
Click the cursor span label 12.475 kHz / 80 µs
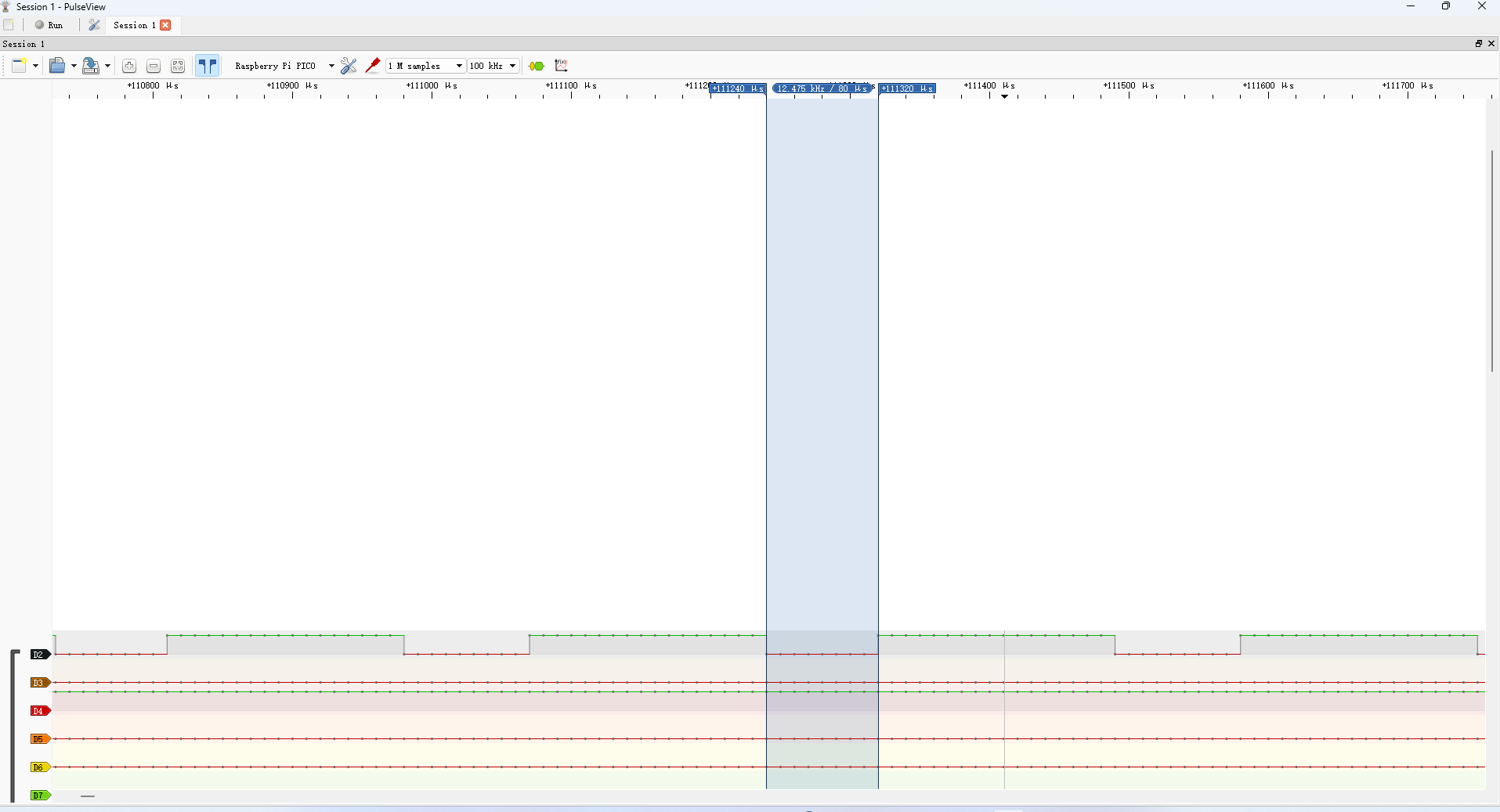click(x=822, y=88)
